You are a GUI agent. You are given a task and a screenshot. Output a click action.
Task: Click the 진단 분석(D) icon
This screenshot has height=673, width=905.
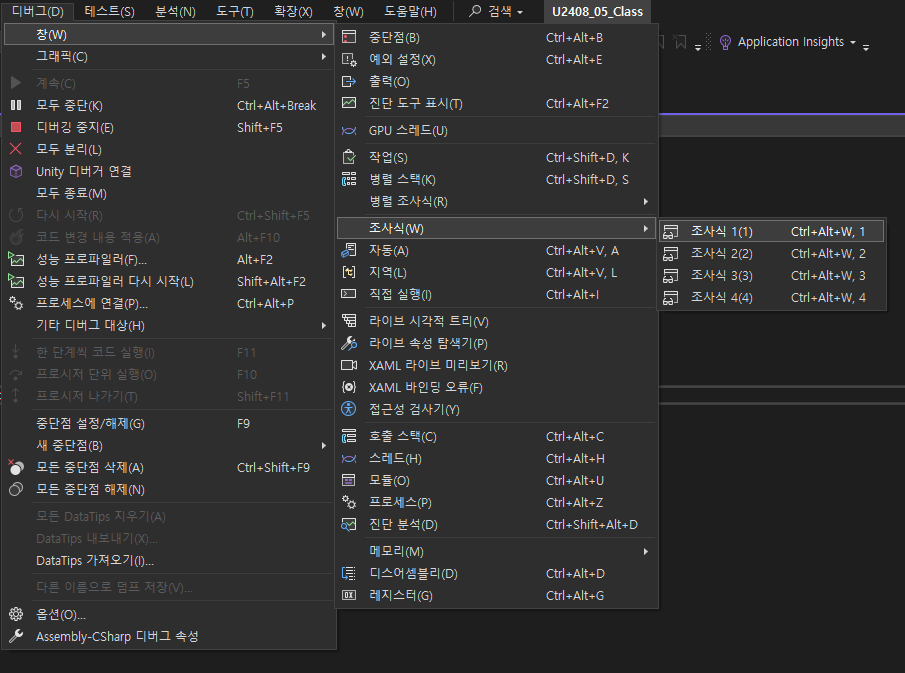(x=349, y=525)
